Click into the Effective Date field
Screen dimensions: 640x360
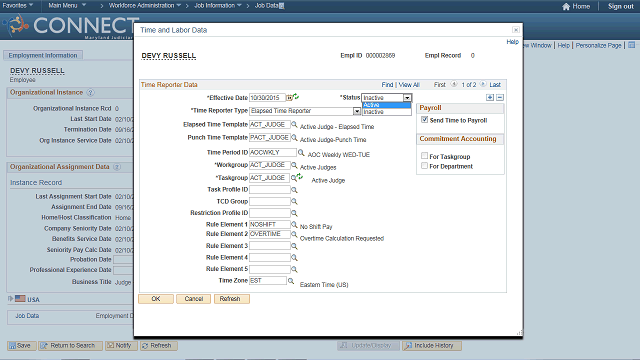click(267, 98)
